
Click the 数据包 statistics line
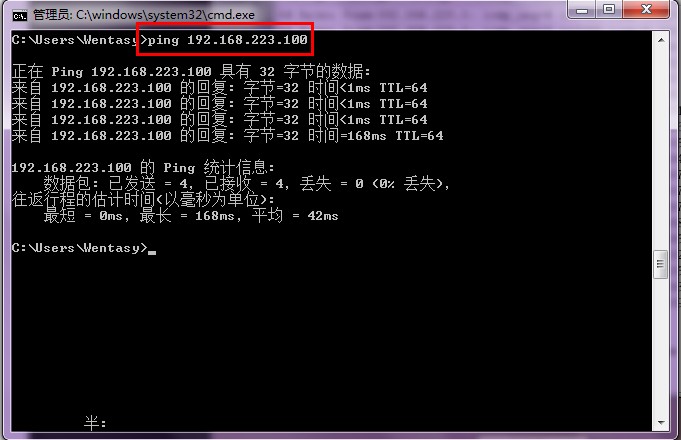(247, 183)
